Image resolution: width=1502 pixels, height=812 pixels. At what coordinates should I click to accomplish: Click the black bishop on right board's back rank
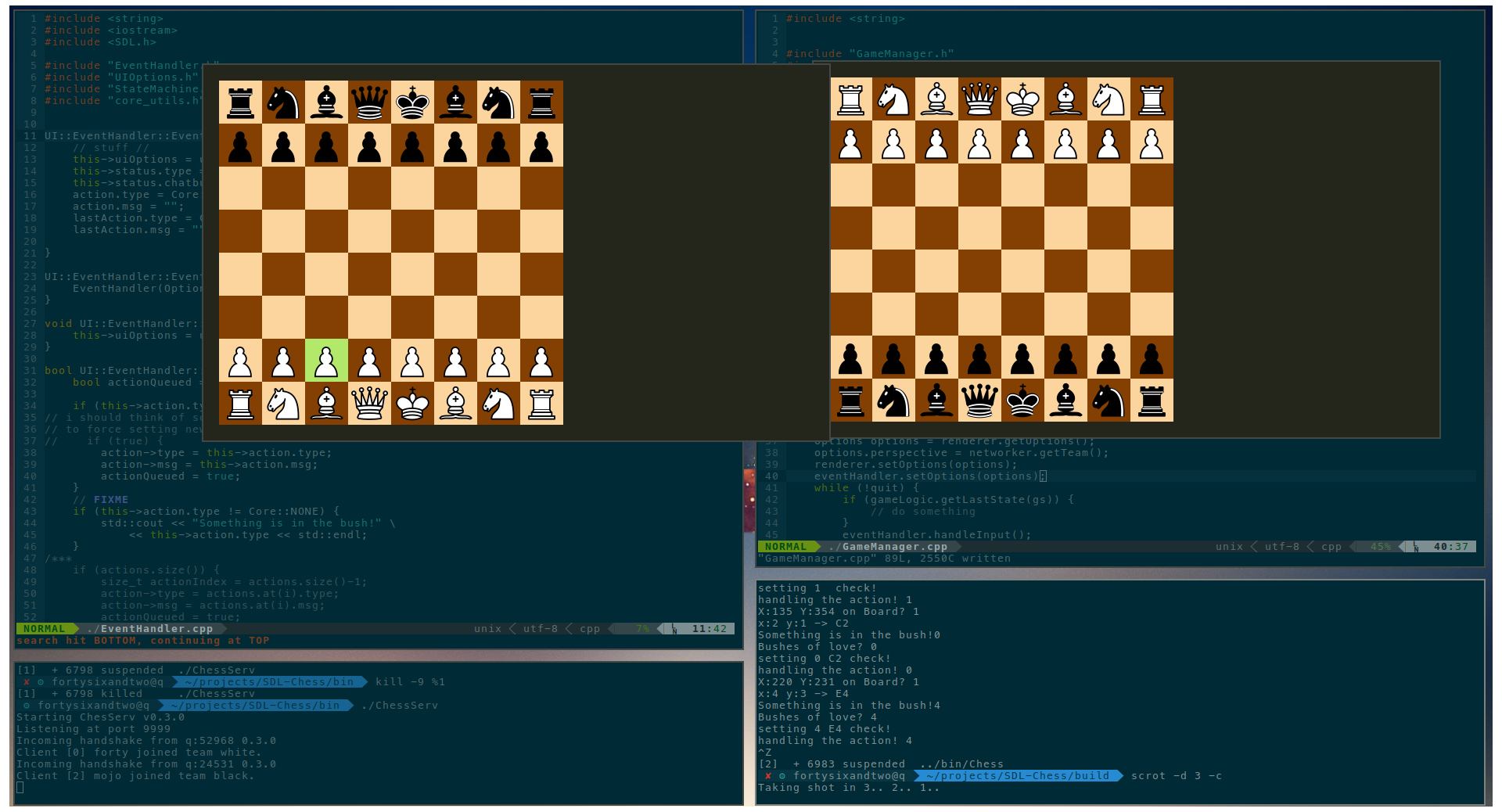[936, 401]
